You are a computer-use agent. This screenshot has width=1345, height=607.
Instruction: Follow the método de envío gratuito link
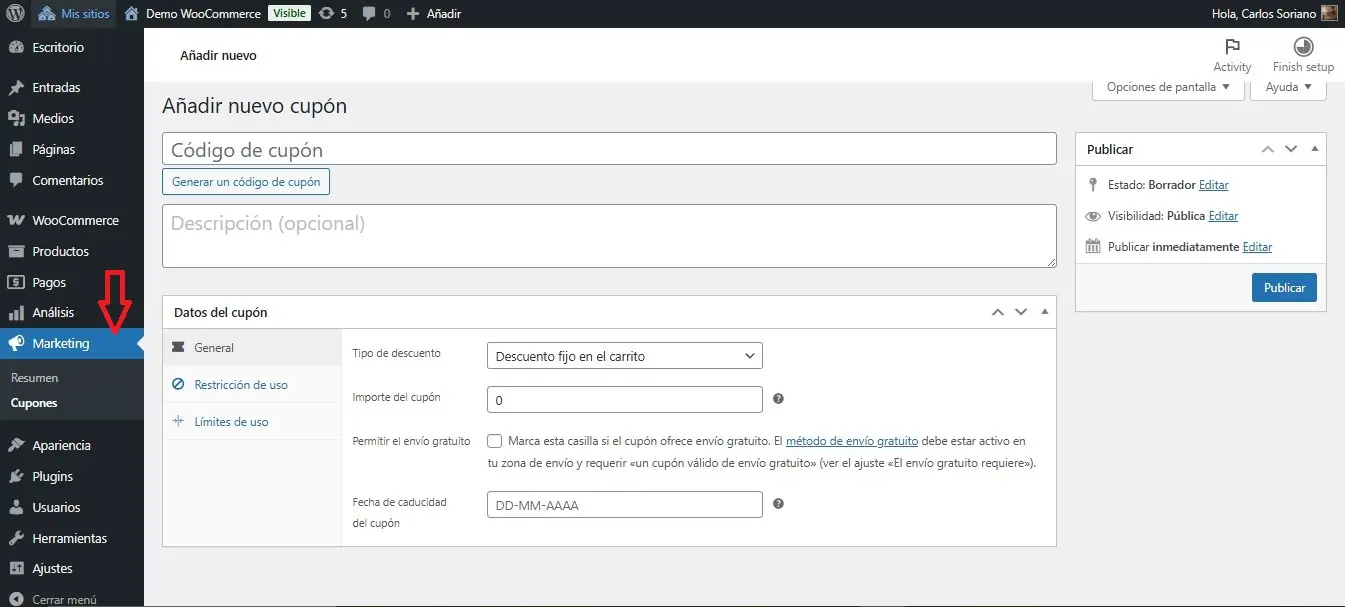(851, 441)
